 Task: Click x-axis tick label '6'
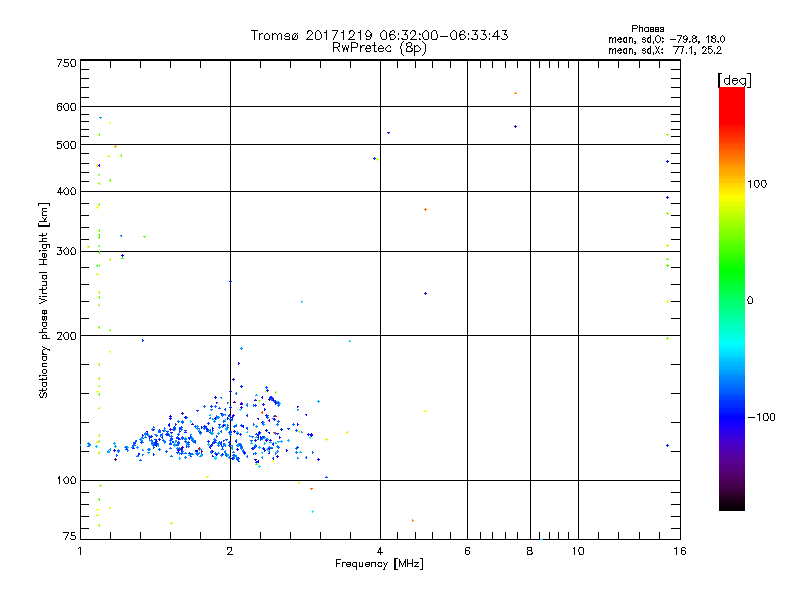click(x=467, y=551)
